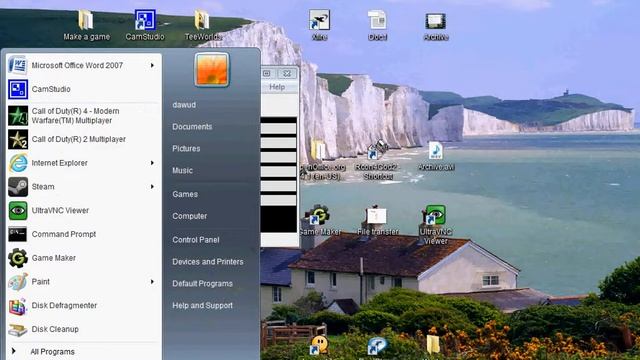Launch Game Maker from the Start menu list

tap(84, 258)
